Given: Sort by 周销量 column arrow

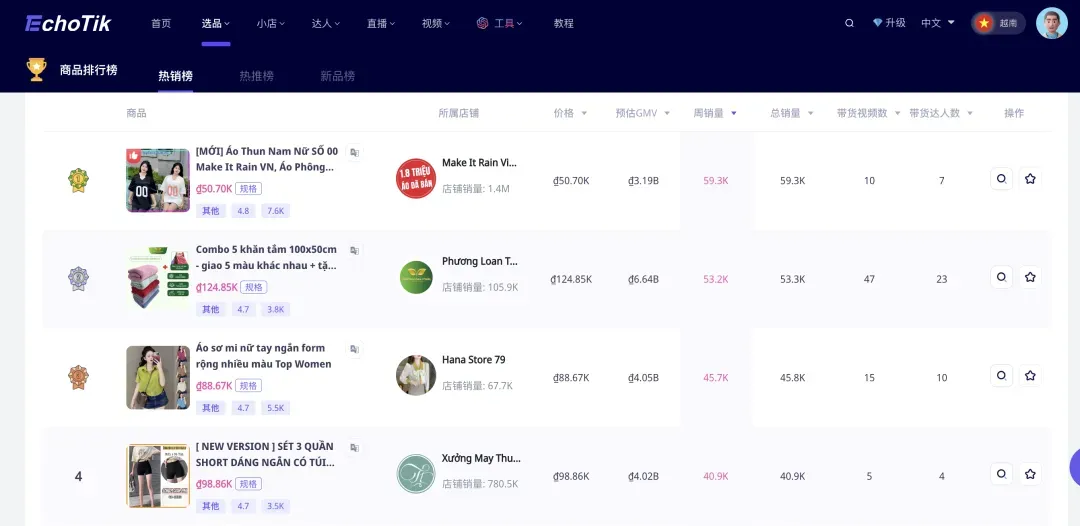Looking at the screenshot, I should pyautogui.click(x=734, y=114).
